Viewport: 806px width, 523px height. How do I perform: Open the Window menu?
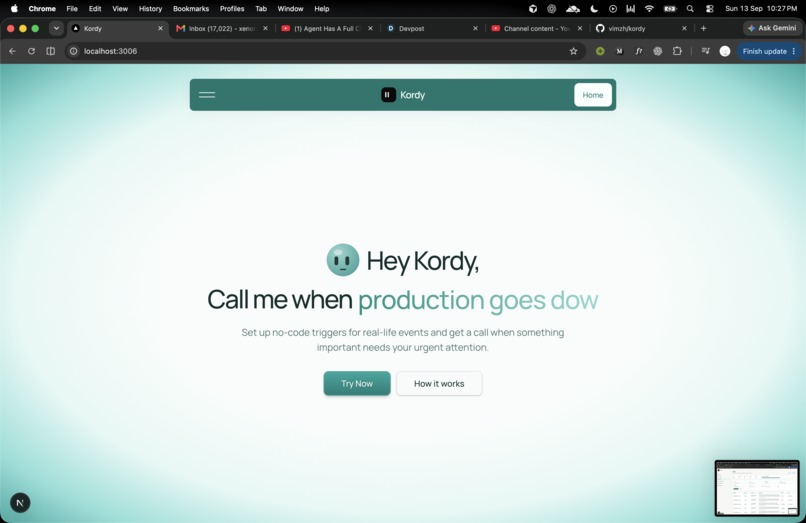[x=290, y=8]
